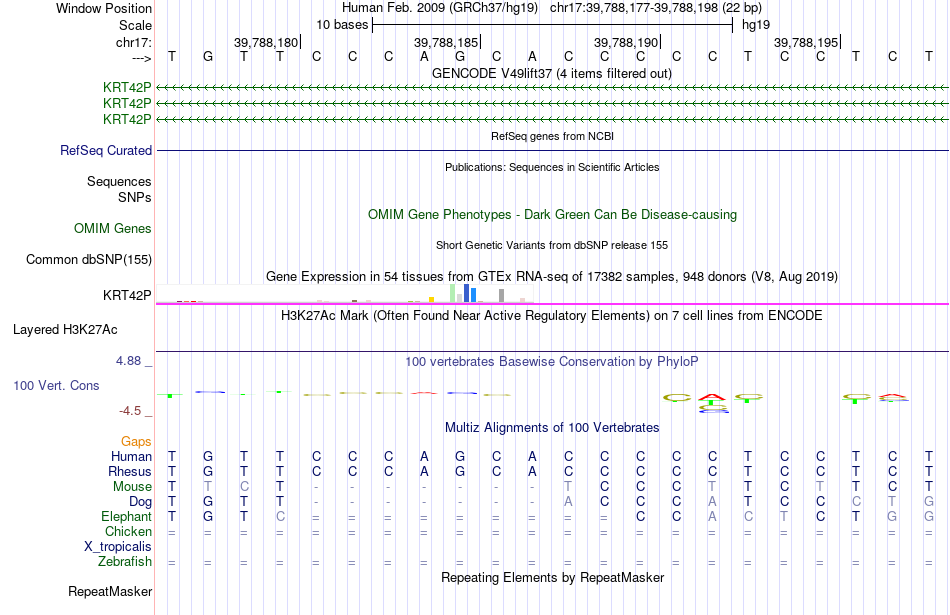The height and width of the screenshot is (615, 950).
Task: Click the Zebrafish species label
Action: pyautogui.click(x=125, y=562)
